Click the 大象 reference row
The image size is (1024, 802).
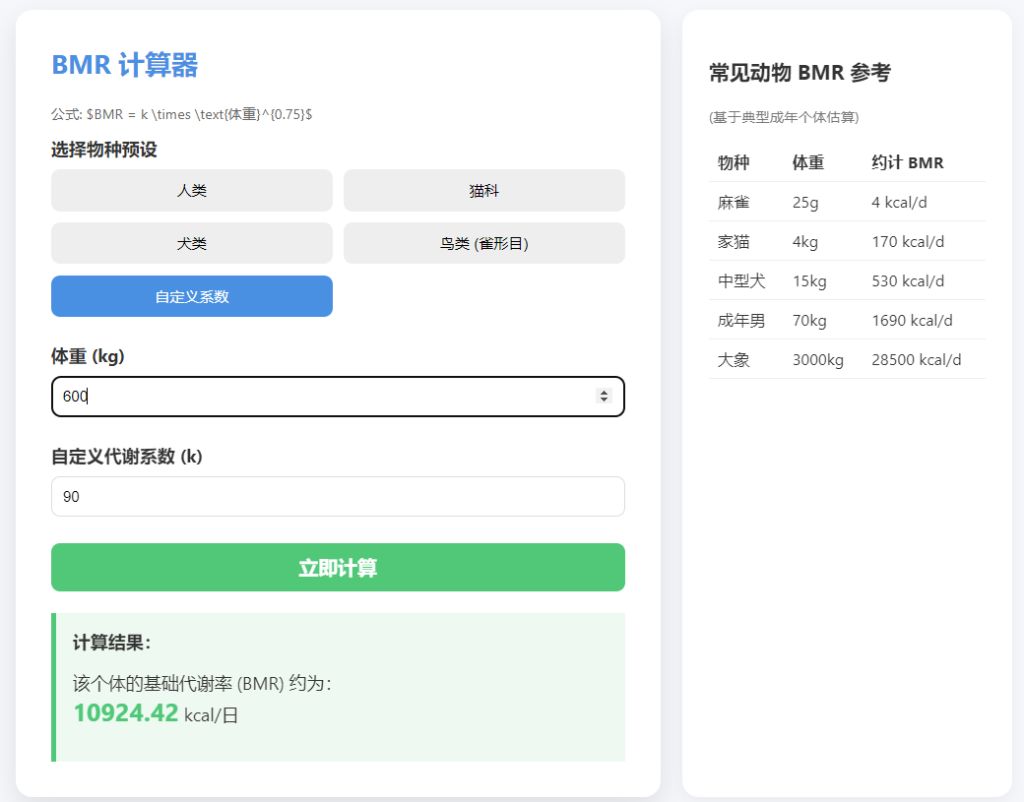point(846,360)
